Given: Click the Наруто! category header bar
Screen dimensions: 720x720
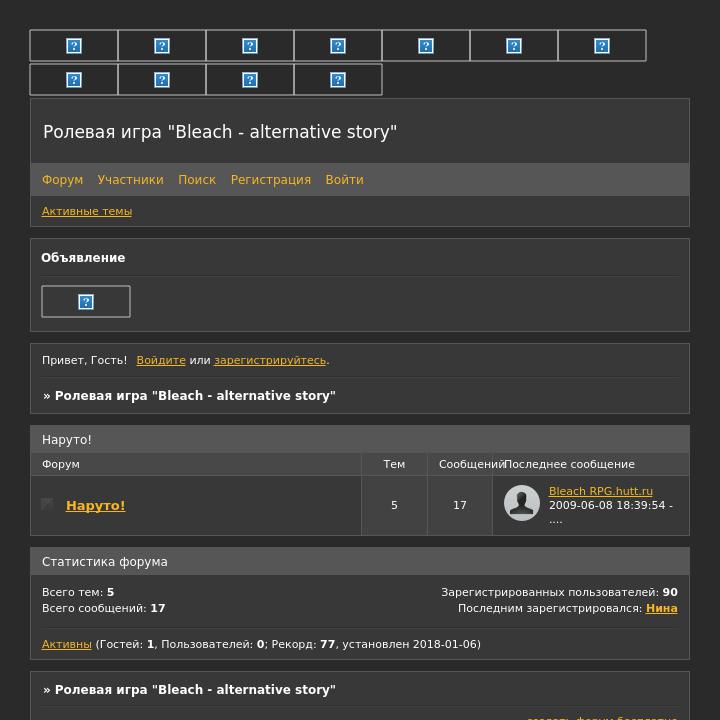Looking at the screenshot, I should coord(360,439).
